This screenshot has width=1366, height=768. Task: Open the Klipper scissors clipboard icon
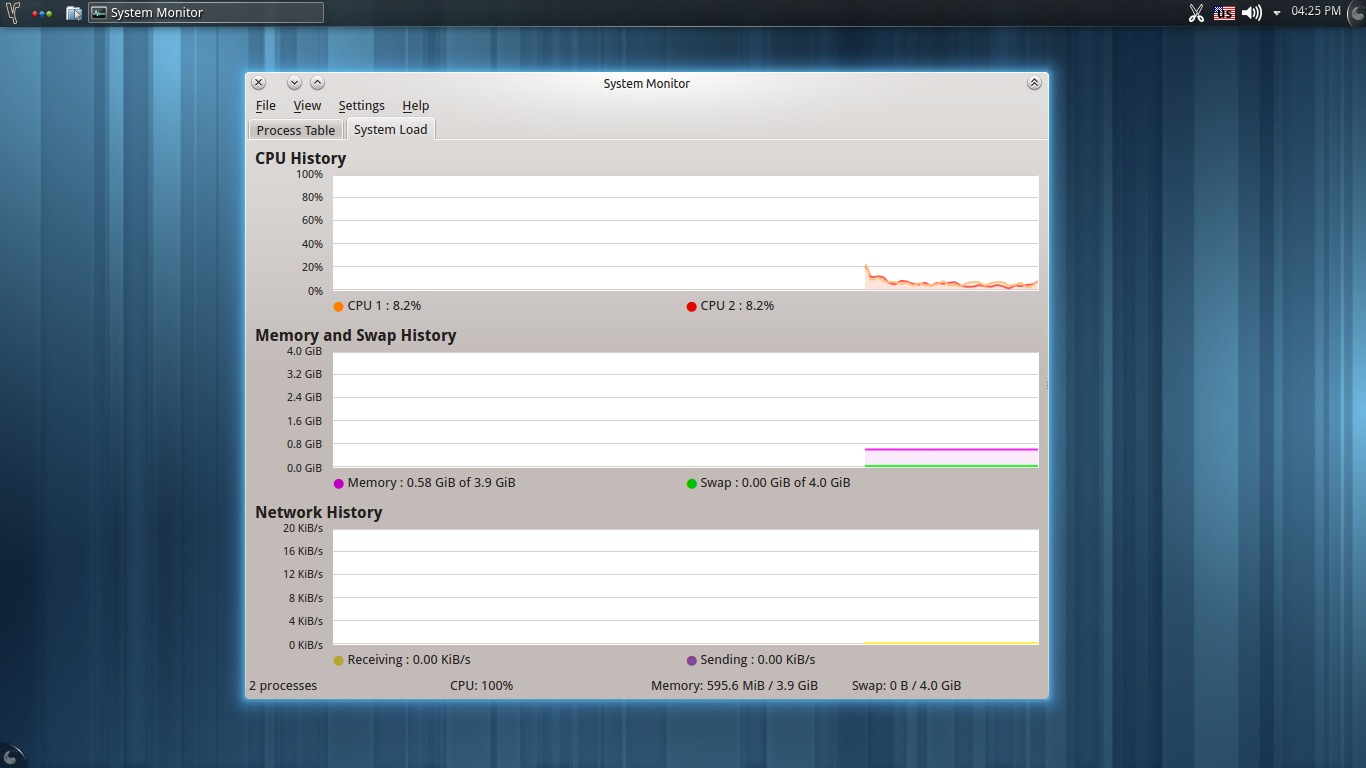coord(1196,13)
